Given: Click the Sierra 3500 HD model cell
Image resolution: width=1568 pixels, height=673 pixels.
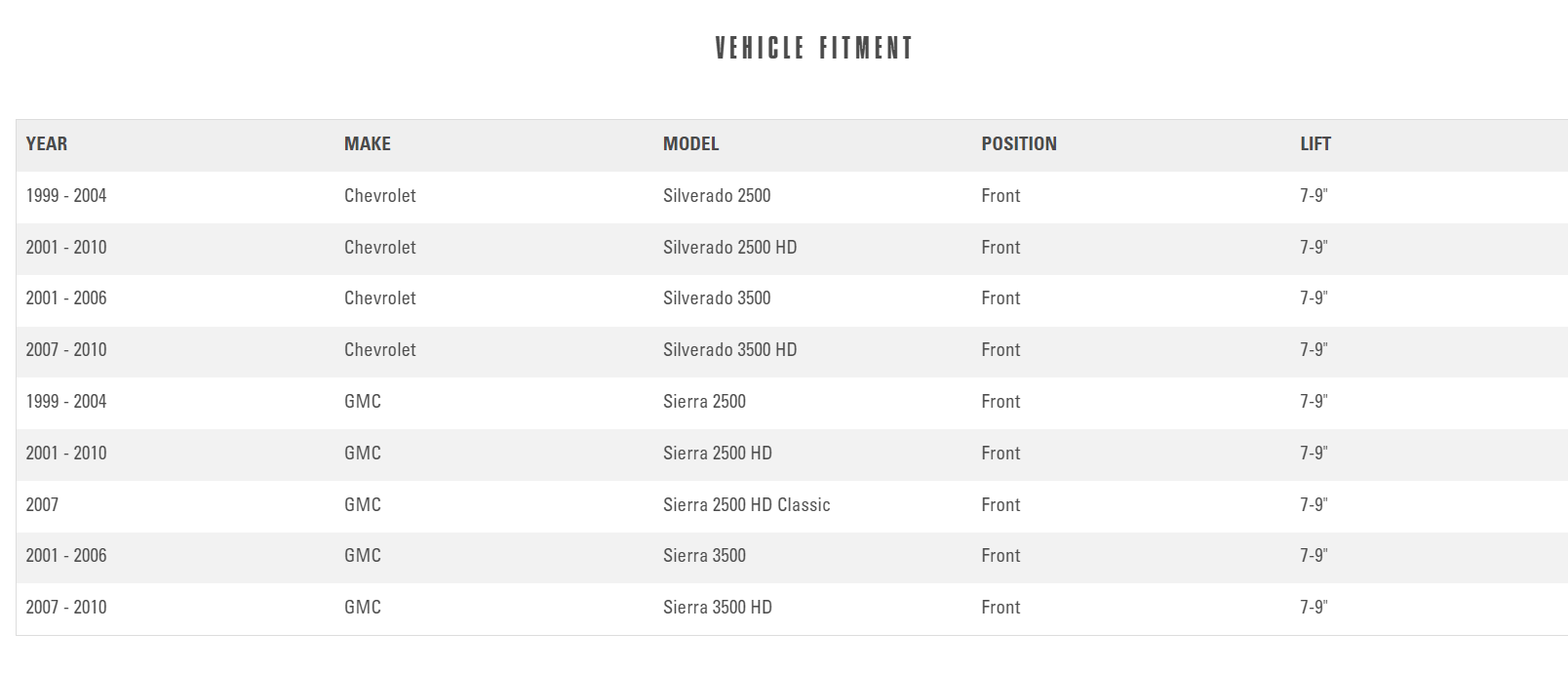Looking at the screenshot, I should pyautogui.click(x=717, y=608).
